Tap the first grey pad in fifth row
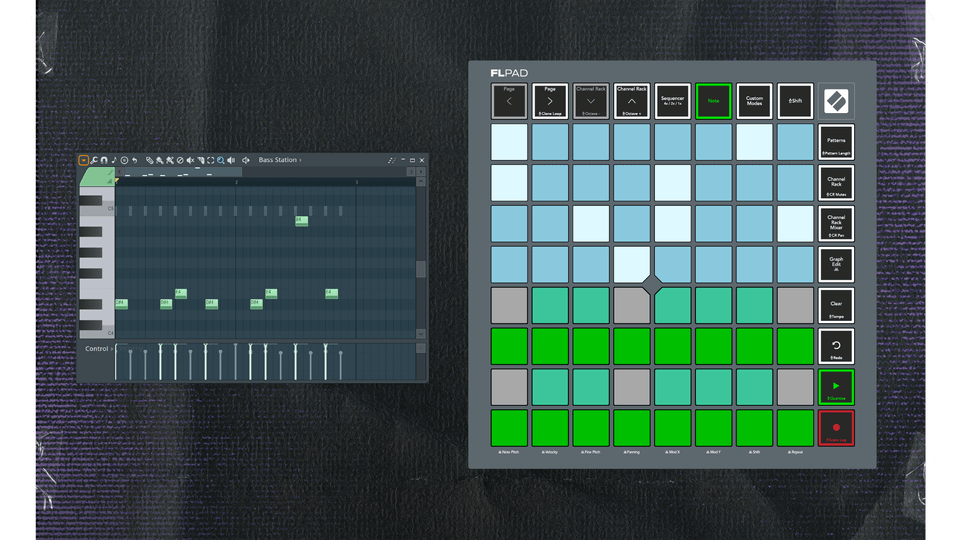Image resolution: width=960 pixels, height=540 pixels. click(509, 306)
